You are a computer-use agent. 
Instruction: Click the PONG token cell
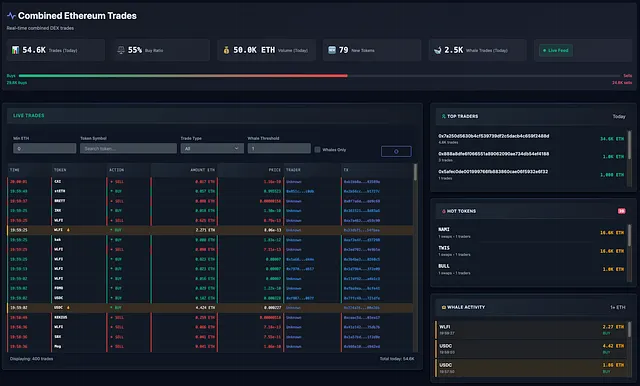(58, 288)
